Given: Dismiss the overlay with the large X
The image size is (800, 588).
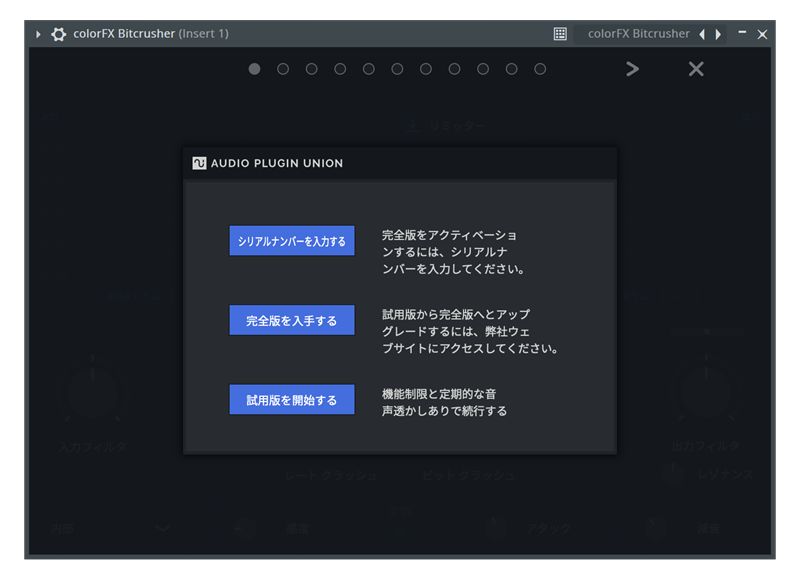Looking at the screenshot, I should click(x=696, y=69).
